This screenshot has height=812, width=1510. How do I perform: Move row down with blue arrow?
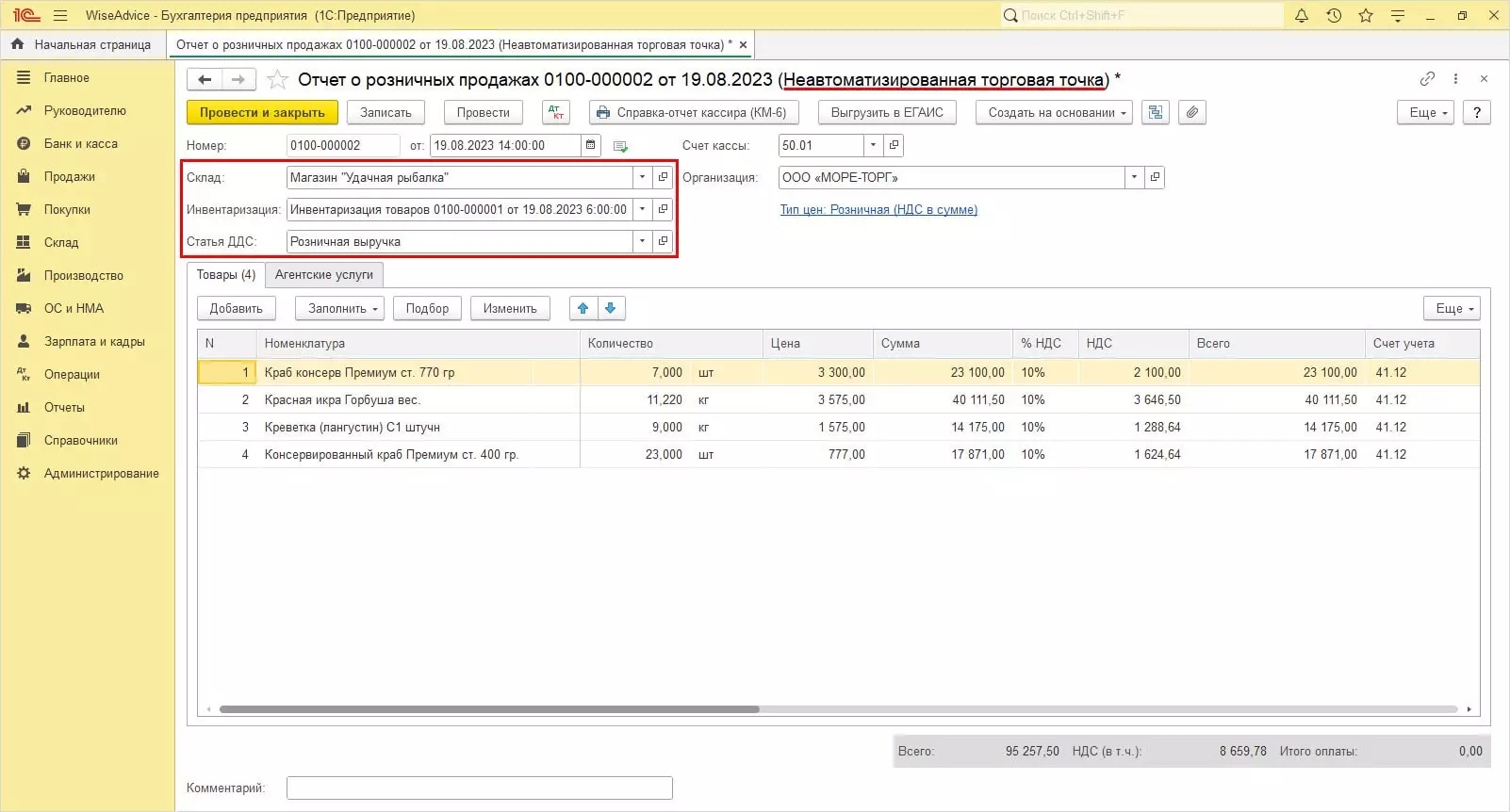click(x=611, y=308)
